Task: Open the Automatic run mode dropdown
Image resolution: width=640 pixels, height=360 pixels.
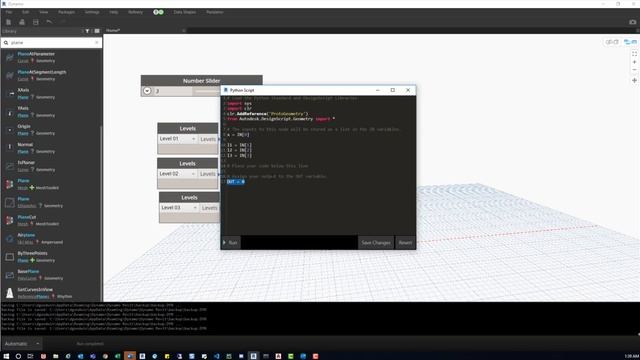Action: pyautogui.click(x=22, y=344)
